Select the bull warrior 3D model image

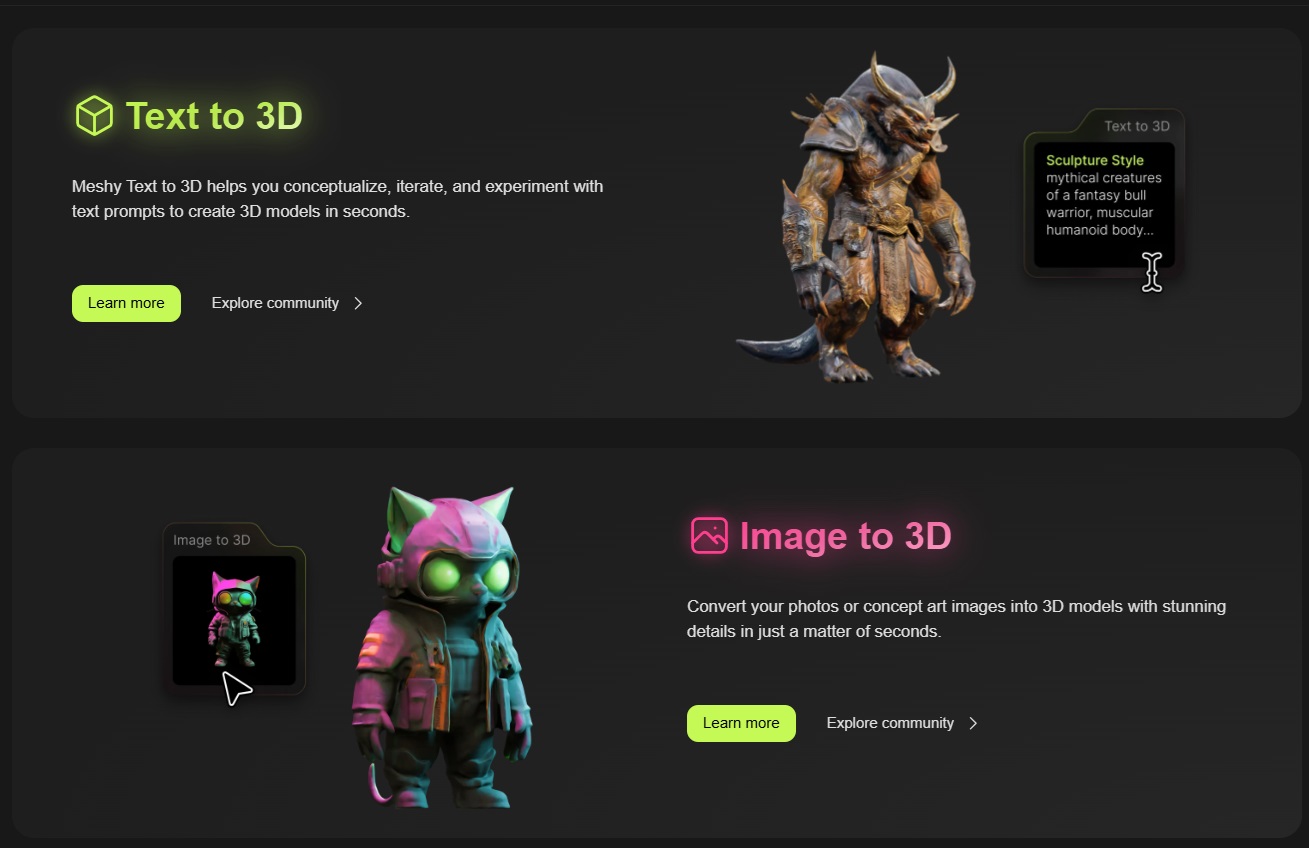tap(857, 218)
